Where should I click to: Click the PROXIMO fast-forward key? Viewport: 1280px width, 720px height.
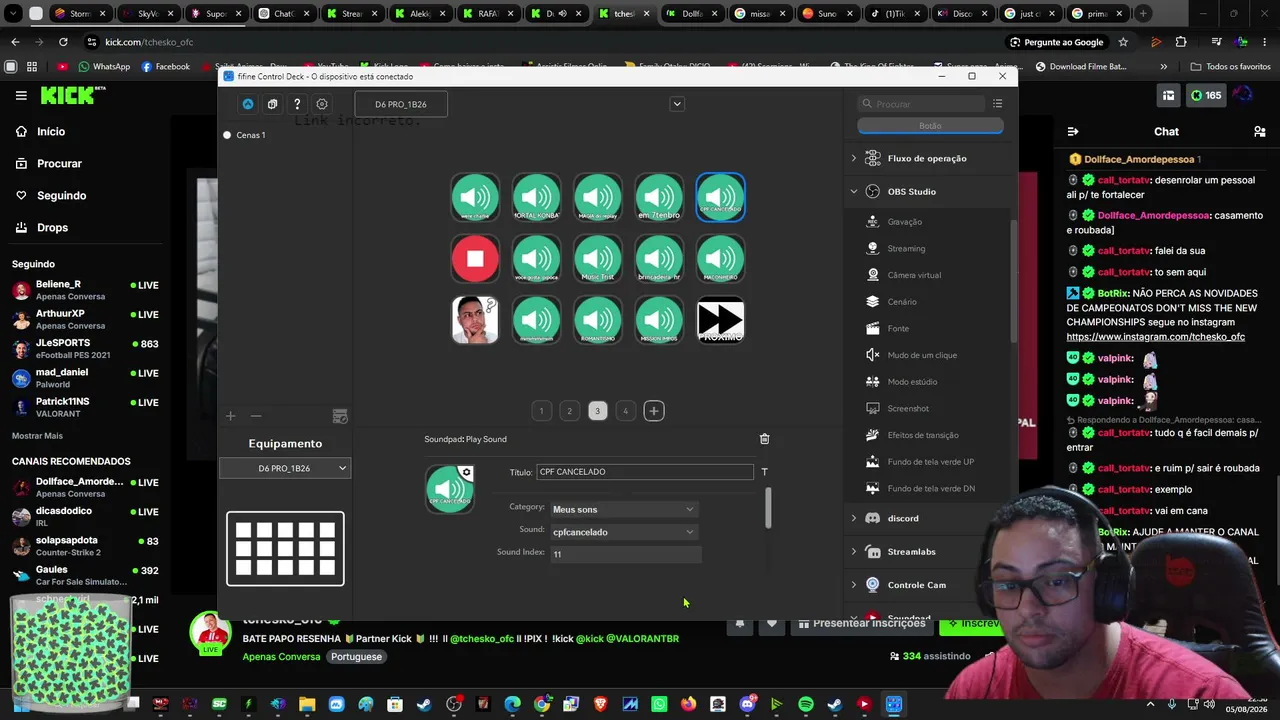[x=720, y=320]
